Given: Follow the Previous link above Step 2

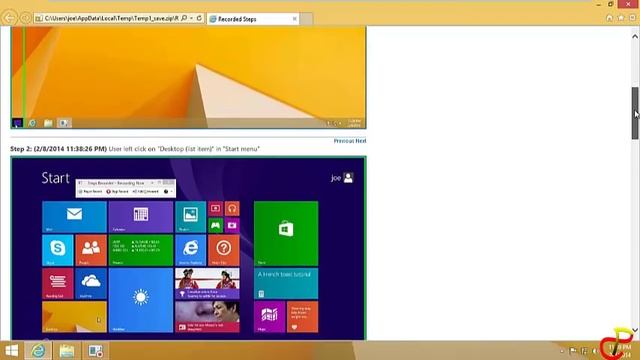Looking at the screenshot, I should pos(344,141).
